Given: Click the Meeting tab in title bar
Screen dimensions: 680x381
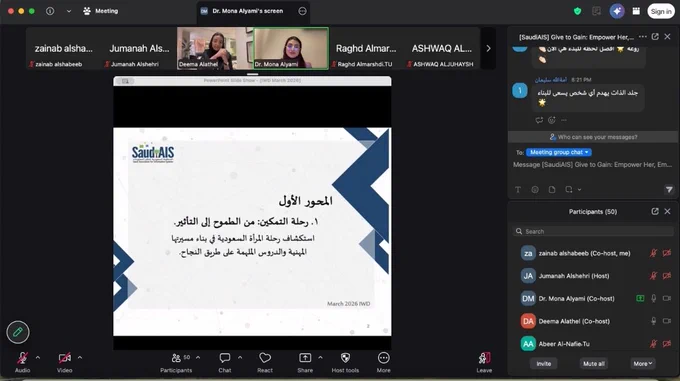Looking at the screenshot, I should click(101, 11).
